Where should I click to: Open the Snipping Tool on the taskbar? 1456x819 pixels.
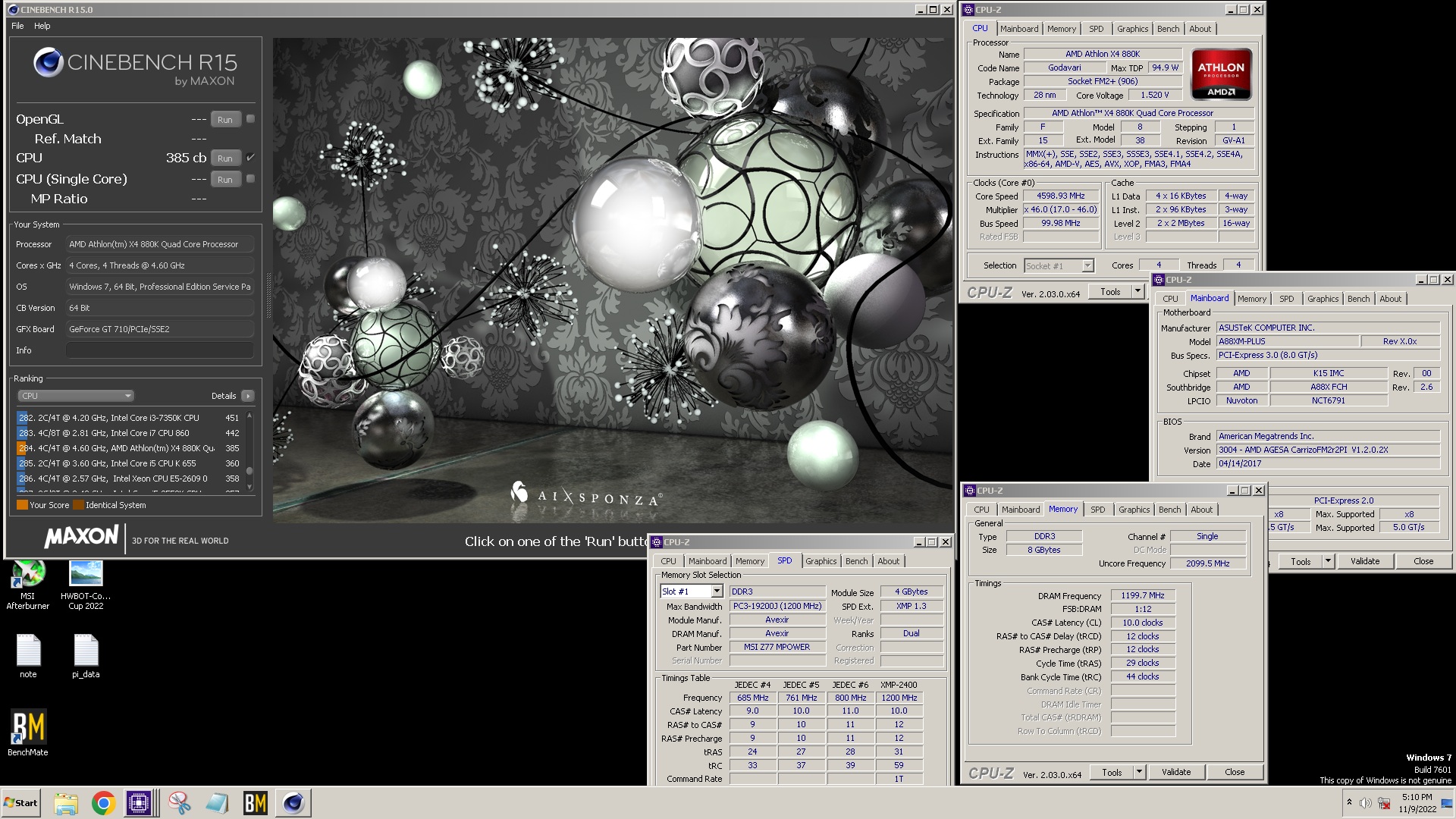tap(180, 803)
